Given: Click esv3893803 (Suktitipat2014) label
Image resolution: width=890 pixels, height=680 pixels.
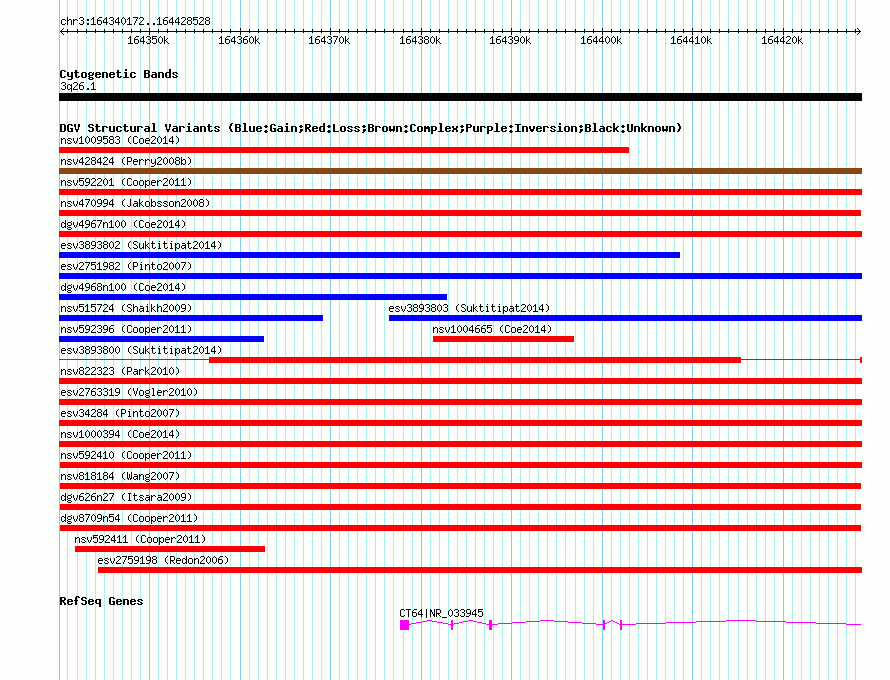Looking at the screenshot, I should (x=469, y=308).
